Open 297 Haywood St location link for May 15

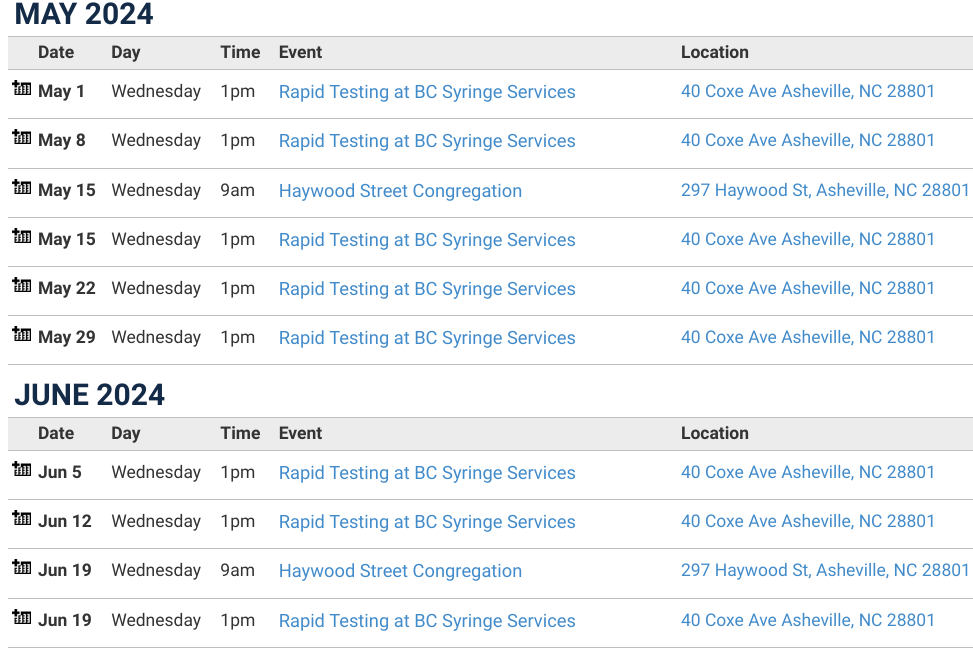pyautogui.click(x=825, y=190)
